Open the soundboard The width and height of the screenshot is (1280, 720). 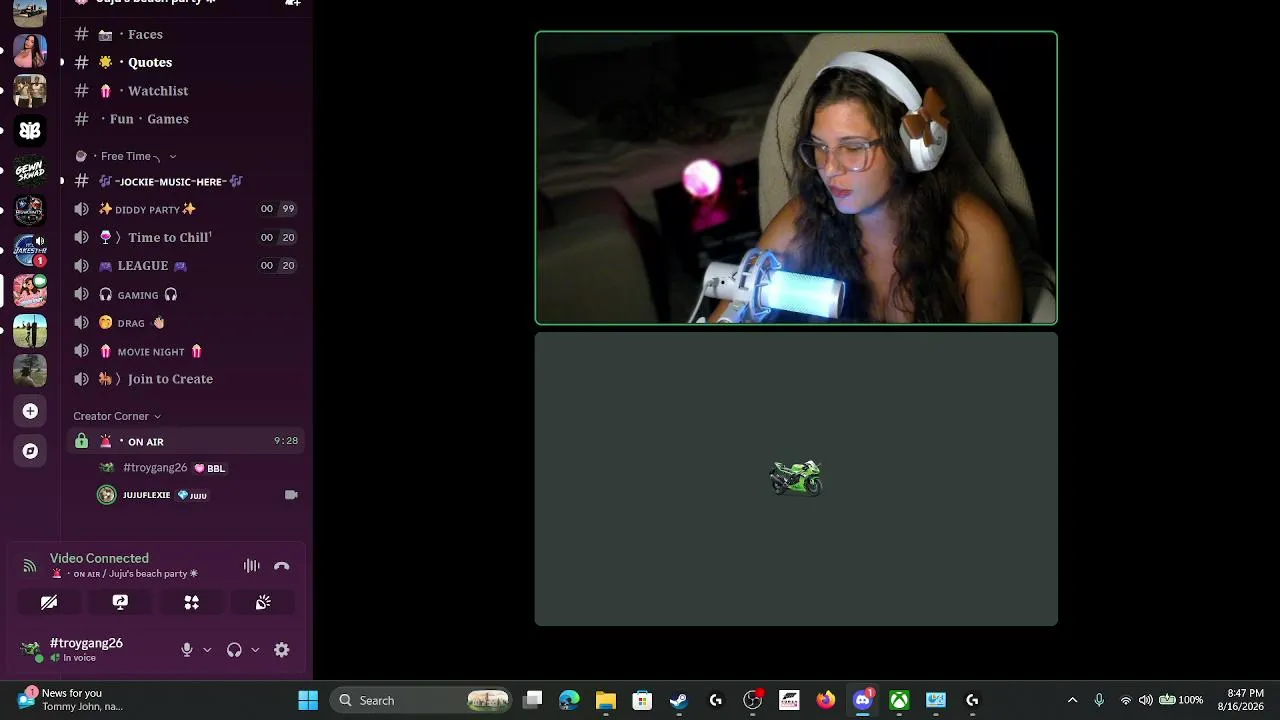tap(263, 602)
